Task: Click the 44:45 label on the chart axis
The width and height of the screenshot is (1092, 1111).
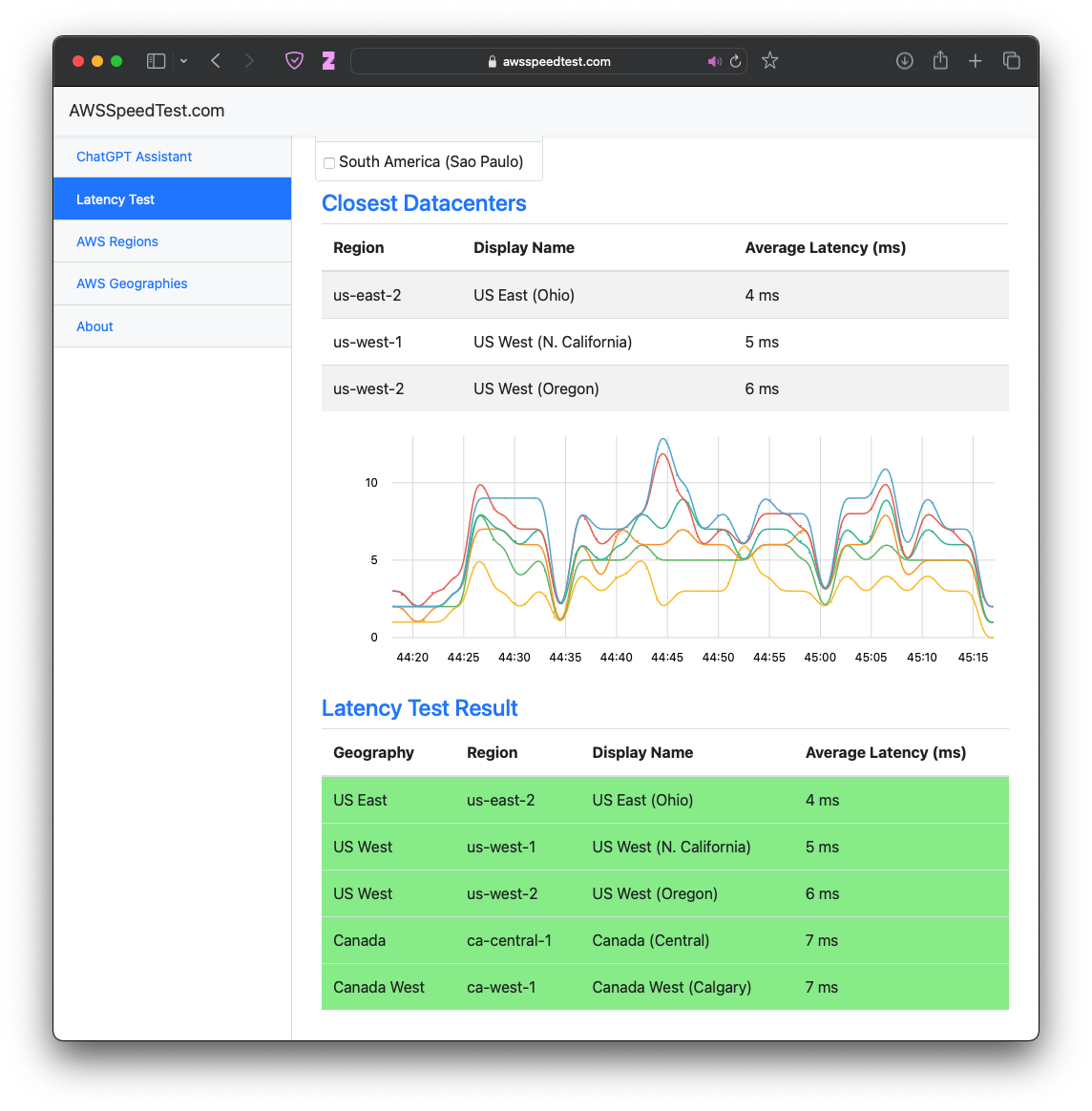Action: pos(667,657)
